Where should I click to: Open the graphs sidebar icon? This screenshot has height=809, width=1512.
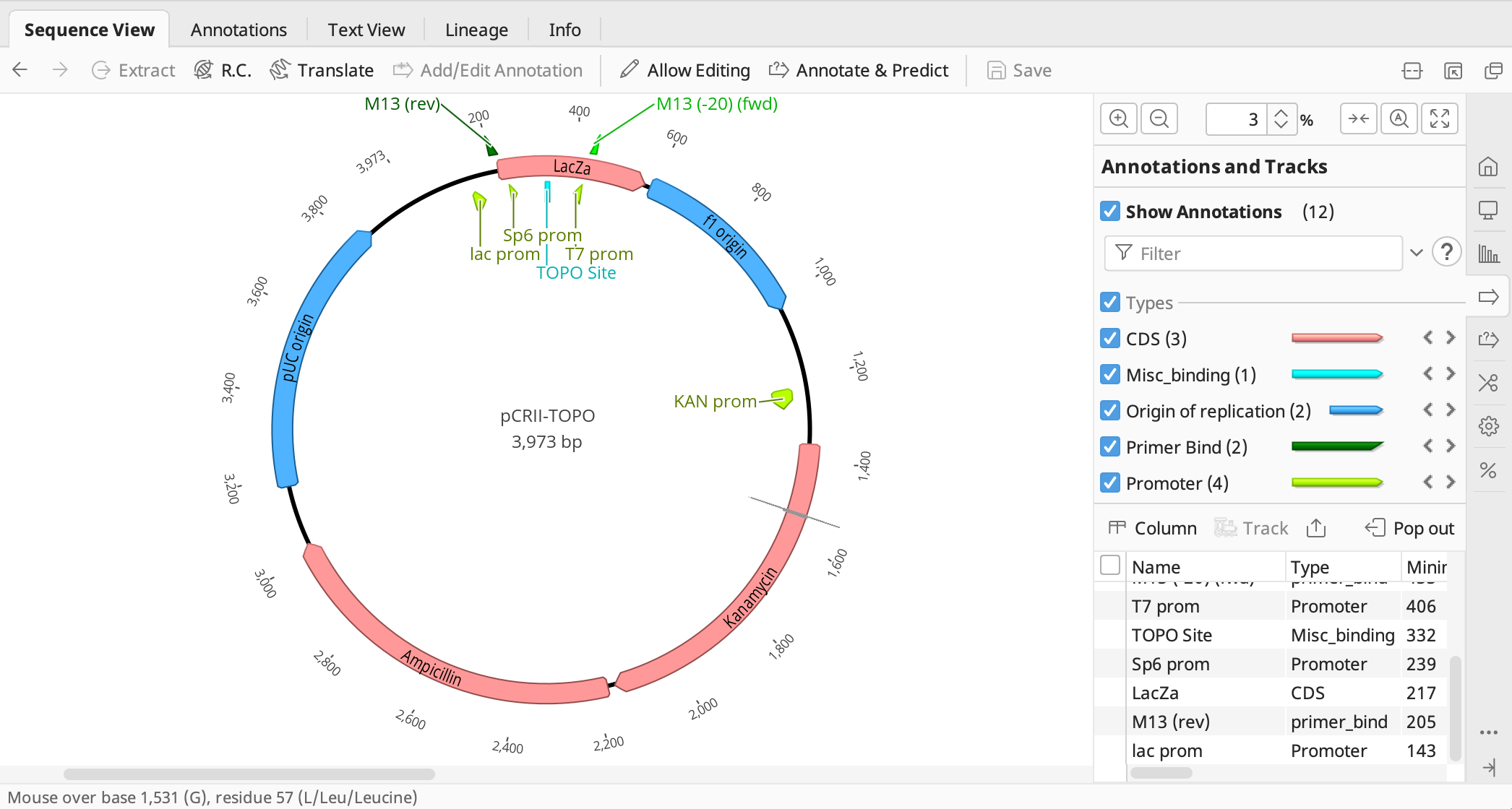(1488, 254)
